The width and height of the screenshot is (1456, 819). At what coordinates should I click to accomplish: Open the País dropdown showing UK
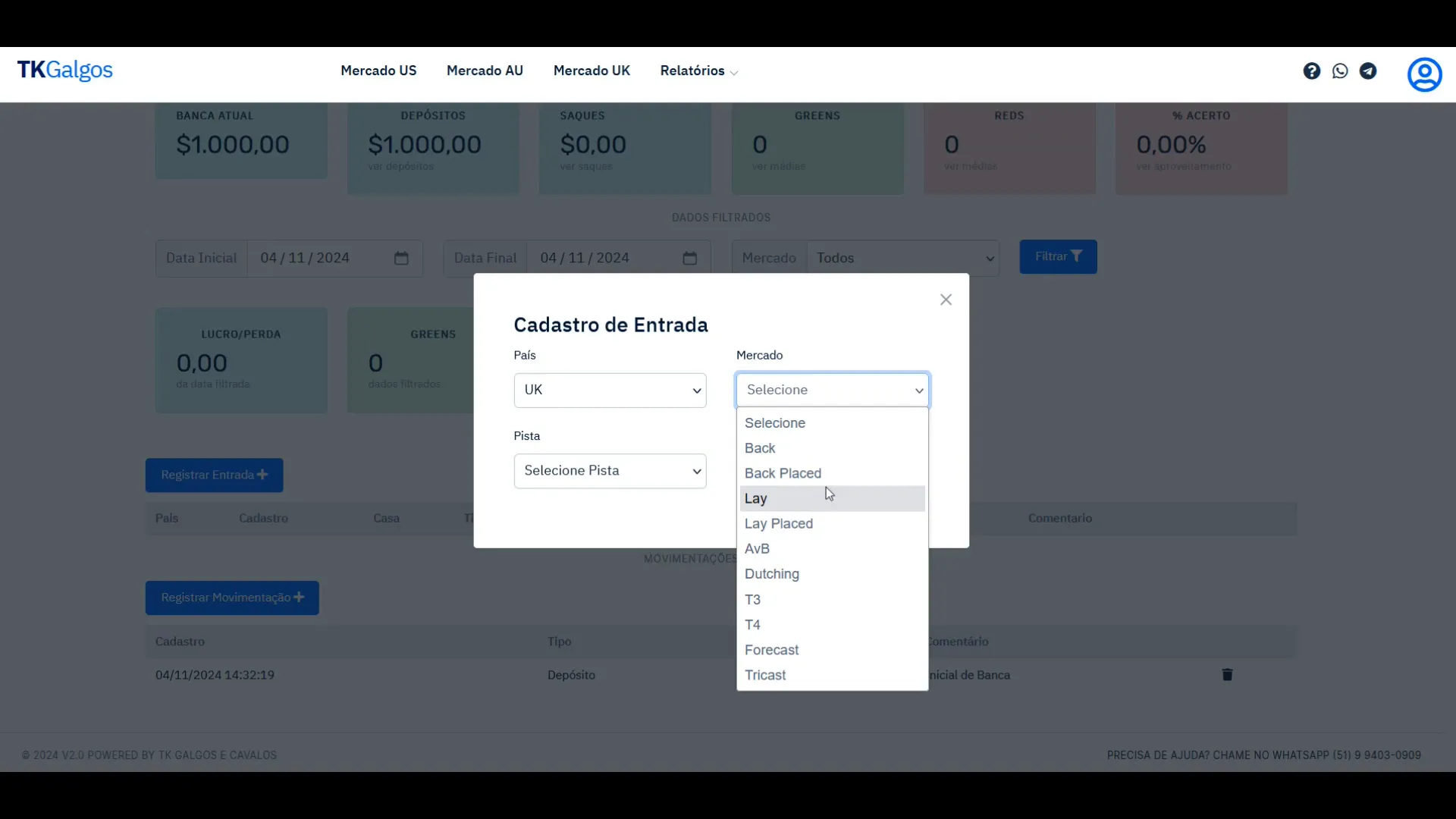point(610,390)
